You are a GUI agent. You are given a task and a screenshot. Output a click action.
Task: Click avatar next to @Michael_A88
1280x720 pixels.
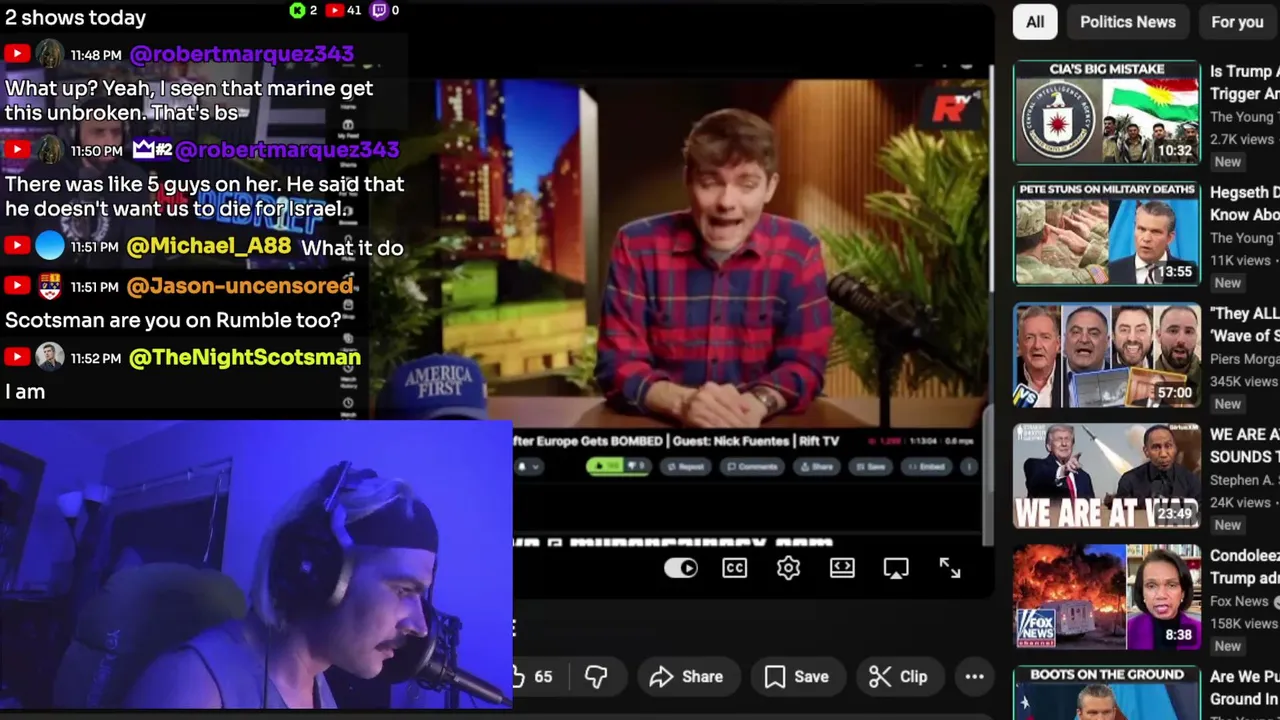(x=49, y=246)
